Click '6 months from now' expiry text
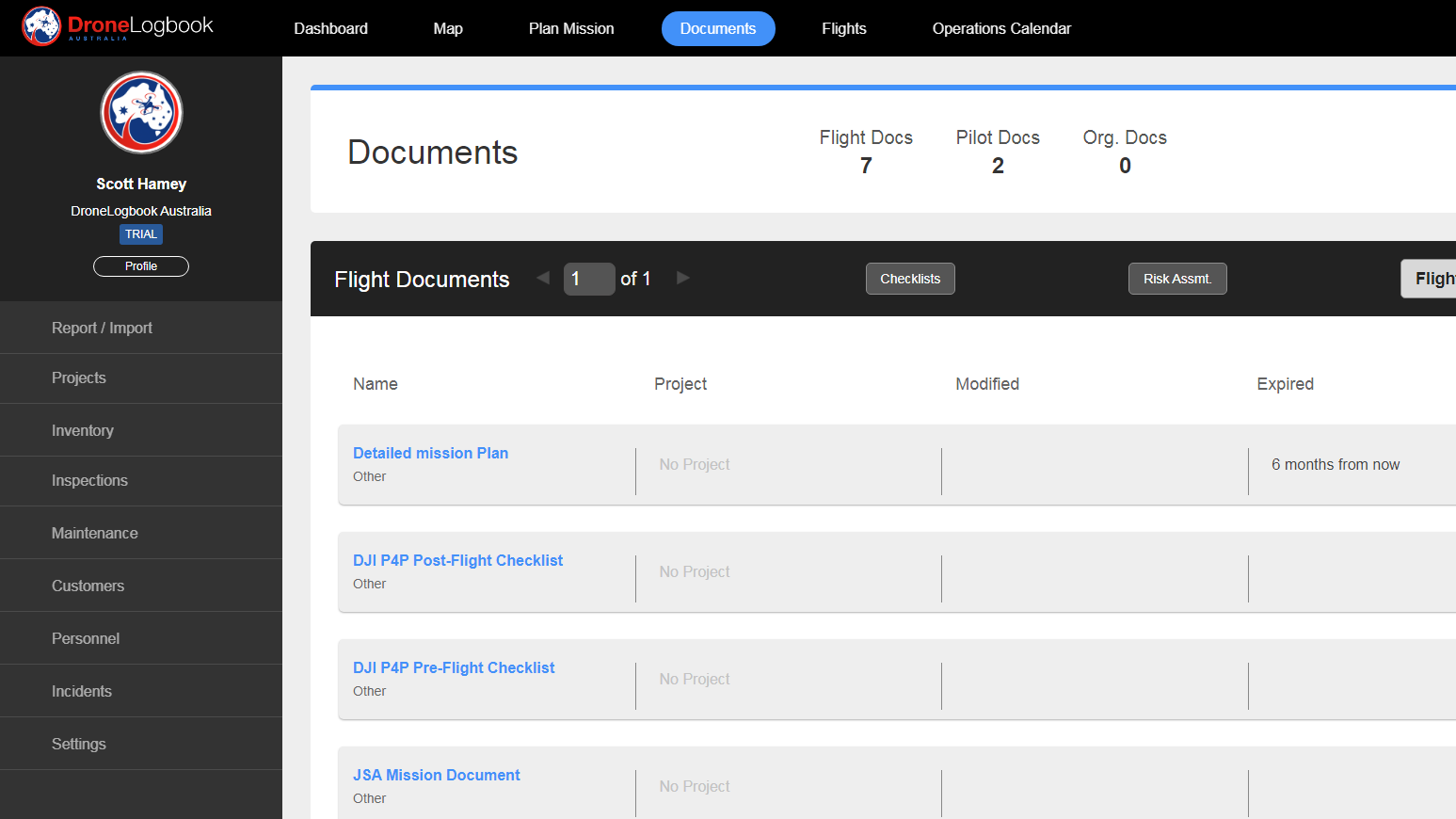The width and height of the screenshot is (1456, 819). (1336, 464)
